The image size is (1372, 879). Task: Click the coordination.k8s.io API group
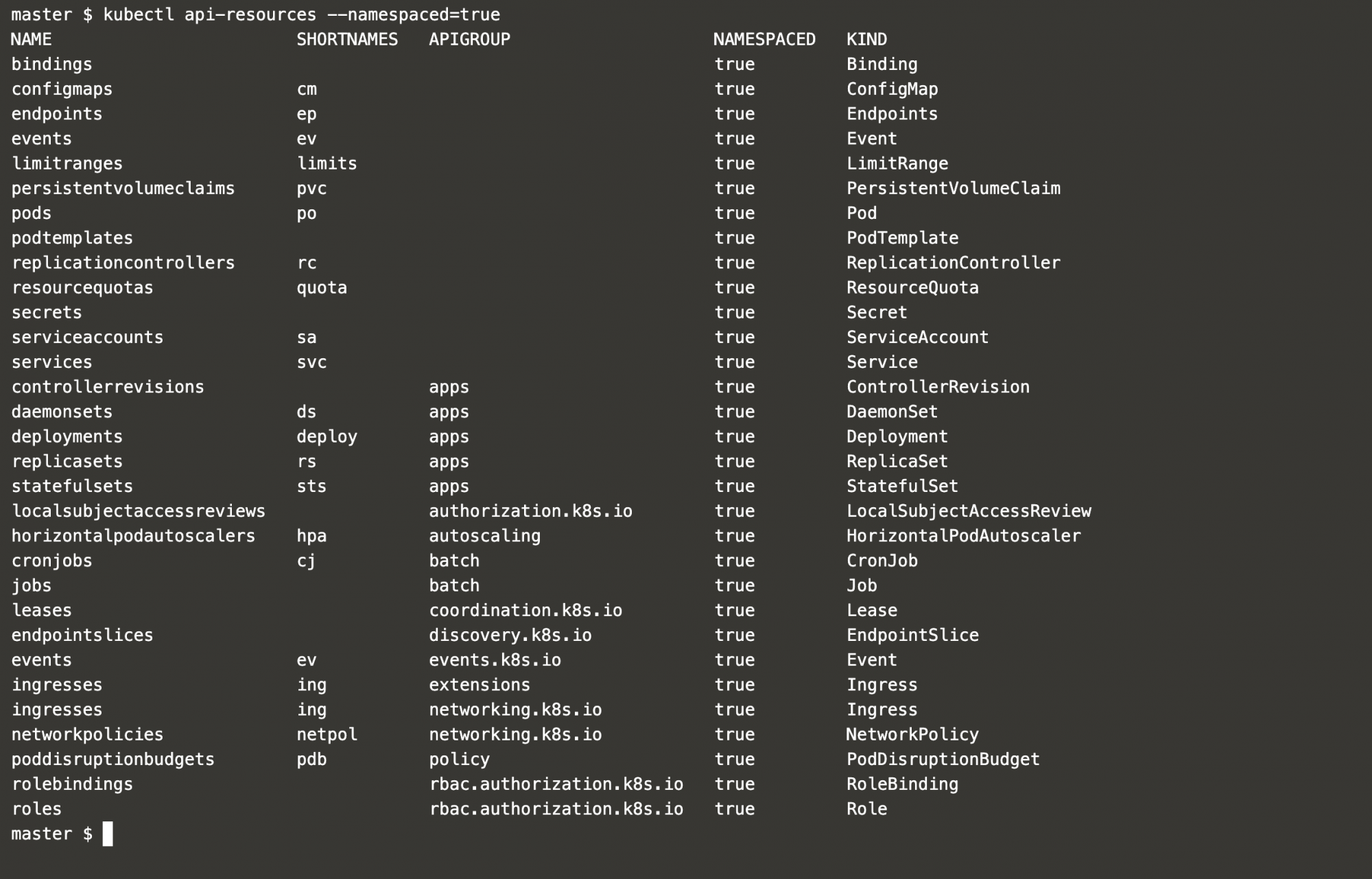[x=525, y=611]
